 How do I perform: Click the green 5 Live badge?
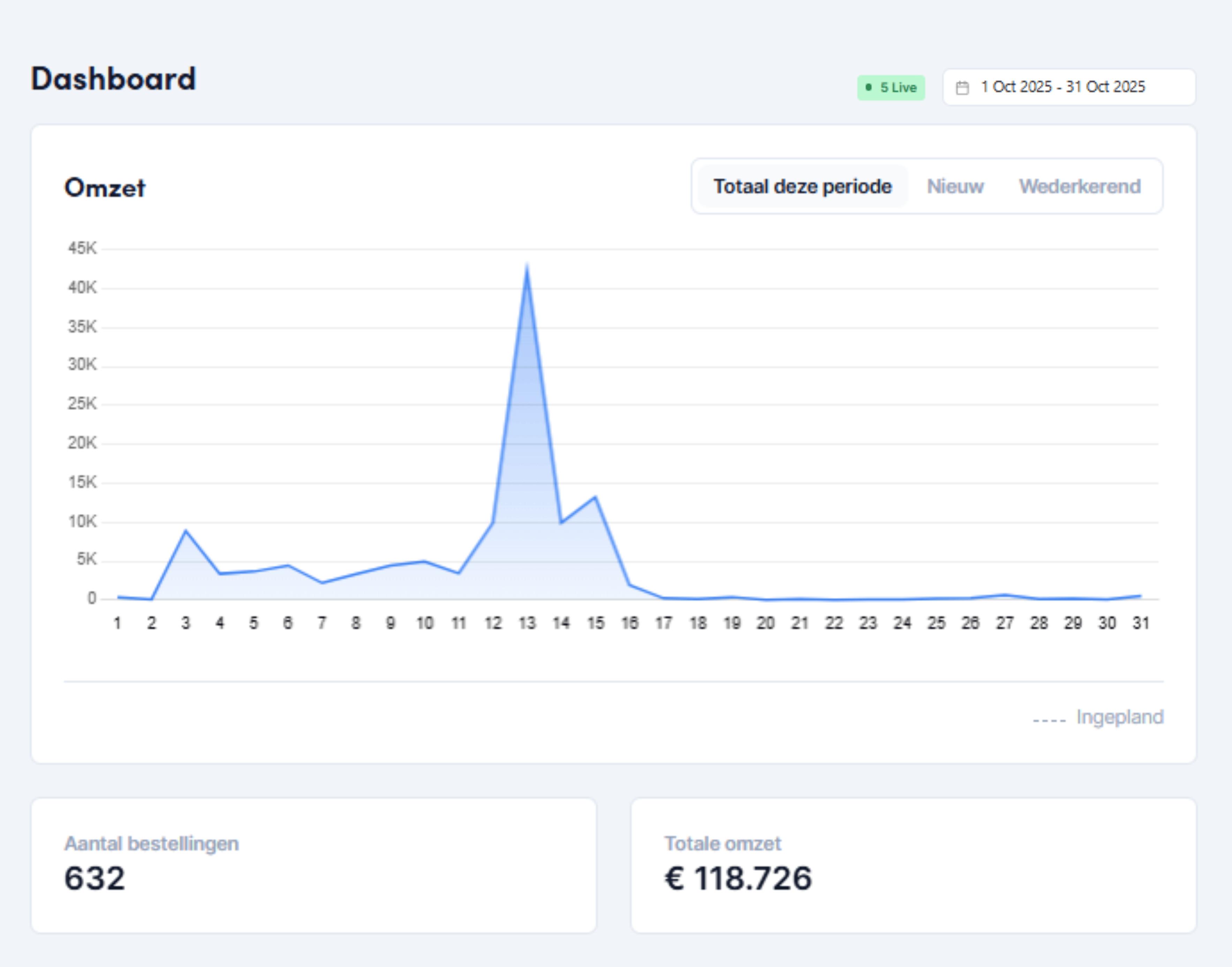pyautogui.click(x=891, y=88)
